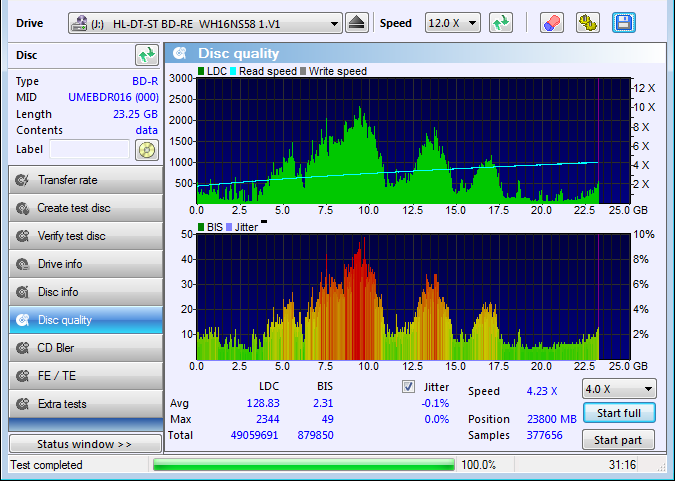Click the FE / TE sidebar icon
This screenshot has height=481, width=675.
(x=22, y=376)
